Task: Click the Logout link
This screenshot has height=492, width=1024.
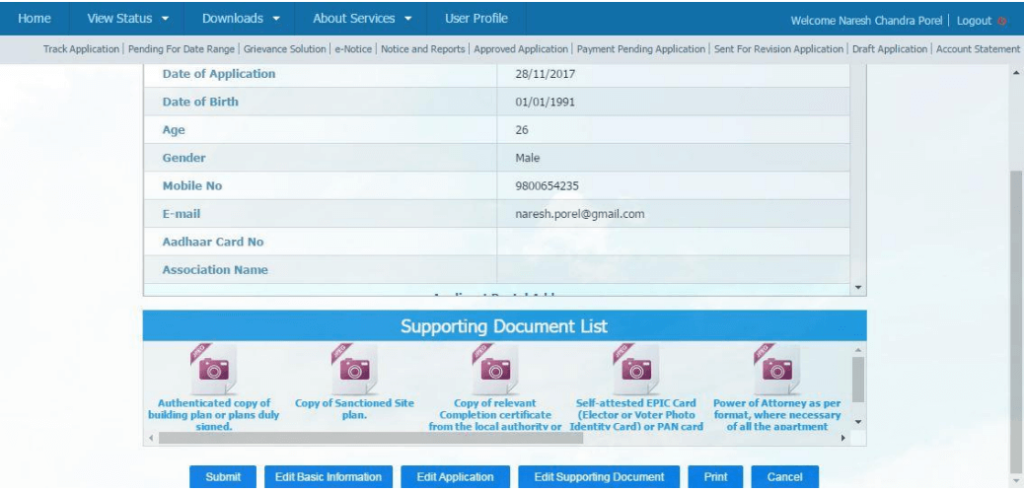Action: coord(974,21)
